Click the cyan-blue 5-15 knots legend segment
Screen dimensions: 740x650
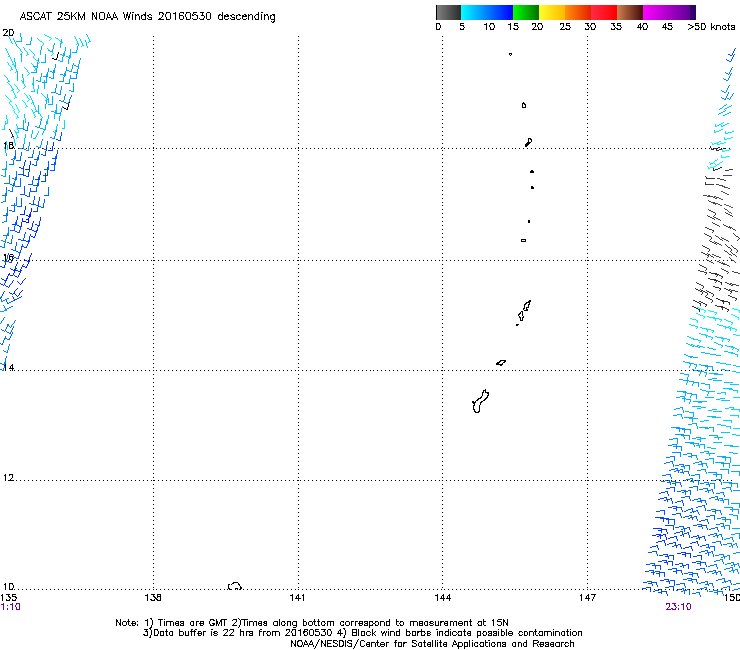point(487,12)
